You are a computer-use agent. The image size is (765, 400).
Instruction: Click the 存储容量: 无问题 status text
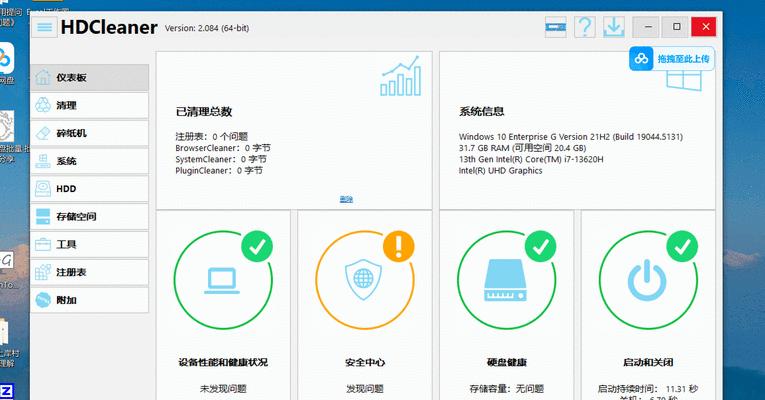[506, 389]
